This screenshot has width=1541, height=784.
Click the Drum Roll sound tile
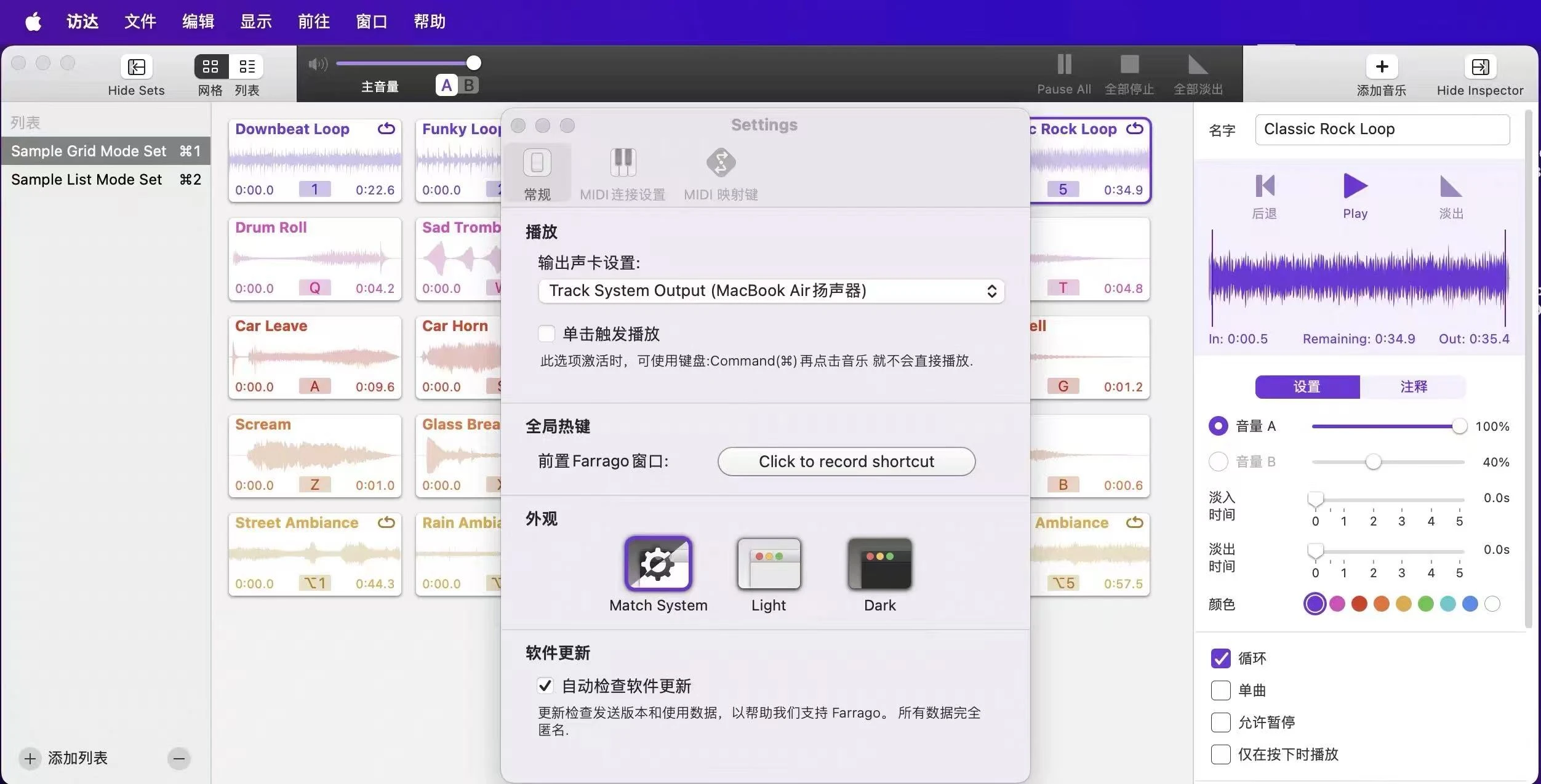click(315, 259)
